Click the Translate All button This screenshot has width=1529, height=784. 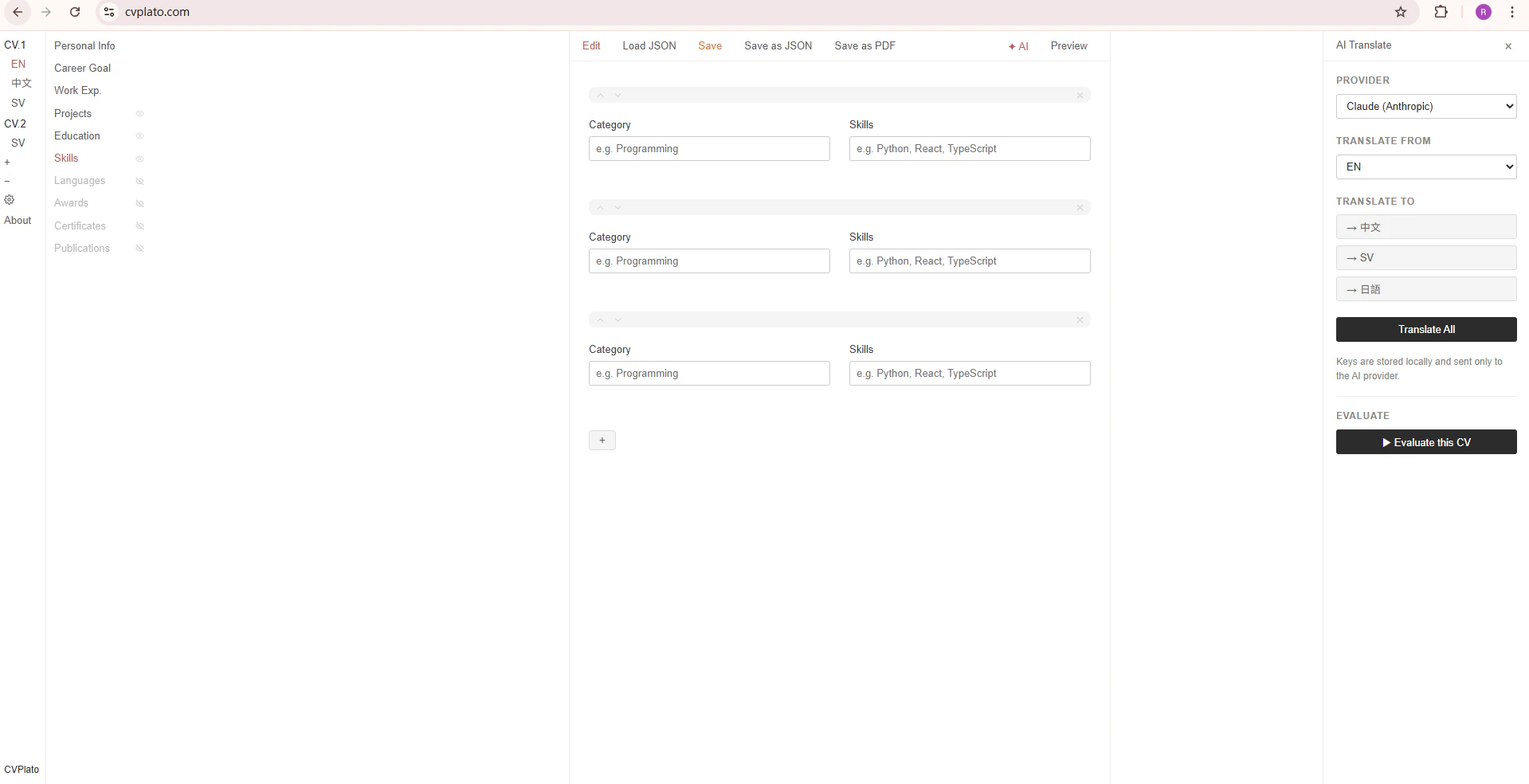[x=1425, y=329]
